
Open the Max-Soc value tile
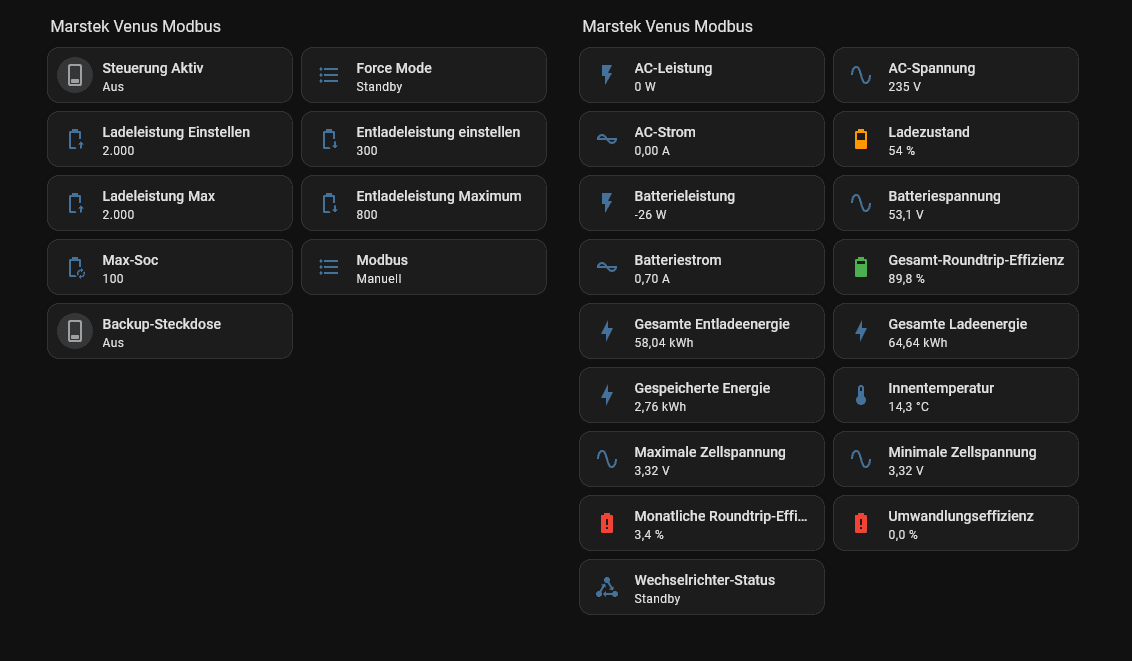coord(170,267)
